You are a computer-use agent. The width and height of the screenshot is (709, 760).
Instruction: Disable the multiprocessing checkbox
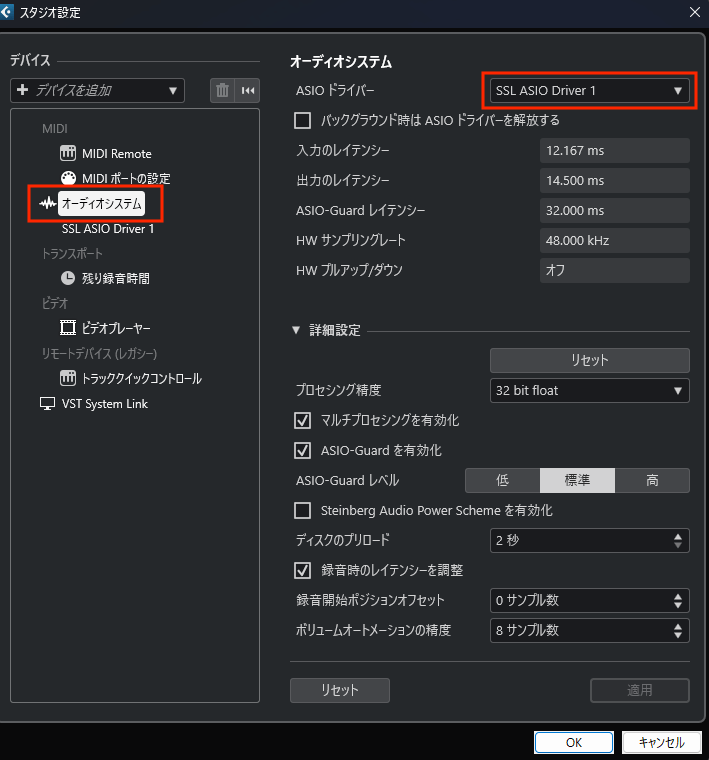coord(302,421)
